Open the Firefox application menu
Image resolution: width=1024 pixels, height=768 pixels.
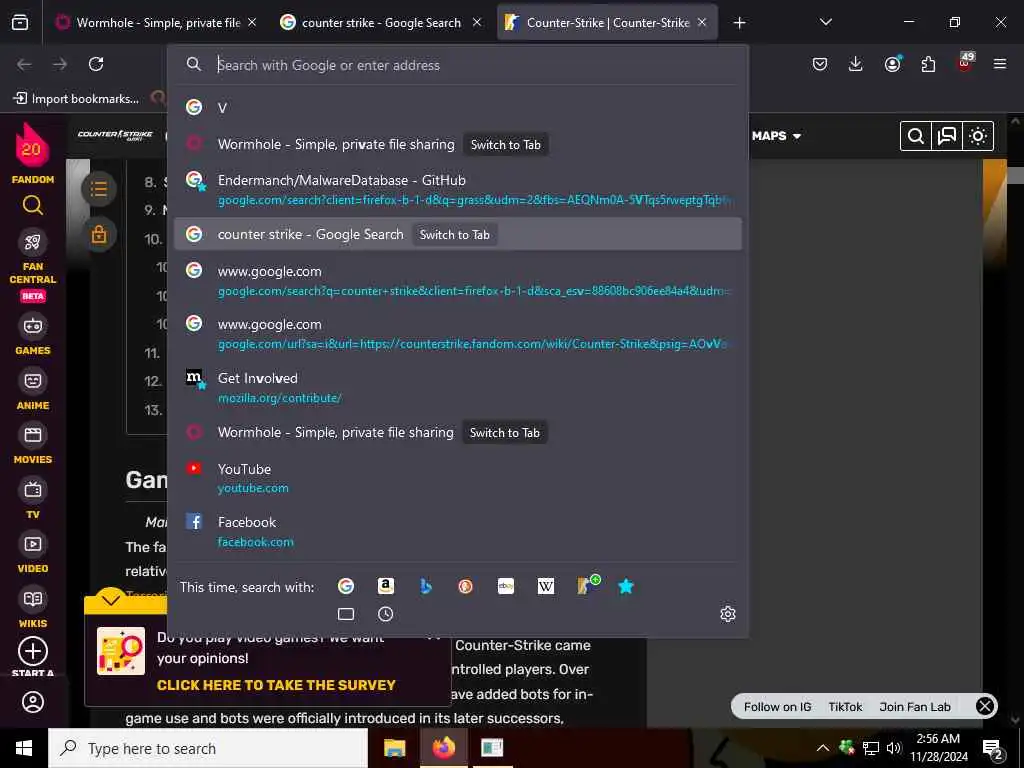1000,64
